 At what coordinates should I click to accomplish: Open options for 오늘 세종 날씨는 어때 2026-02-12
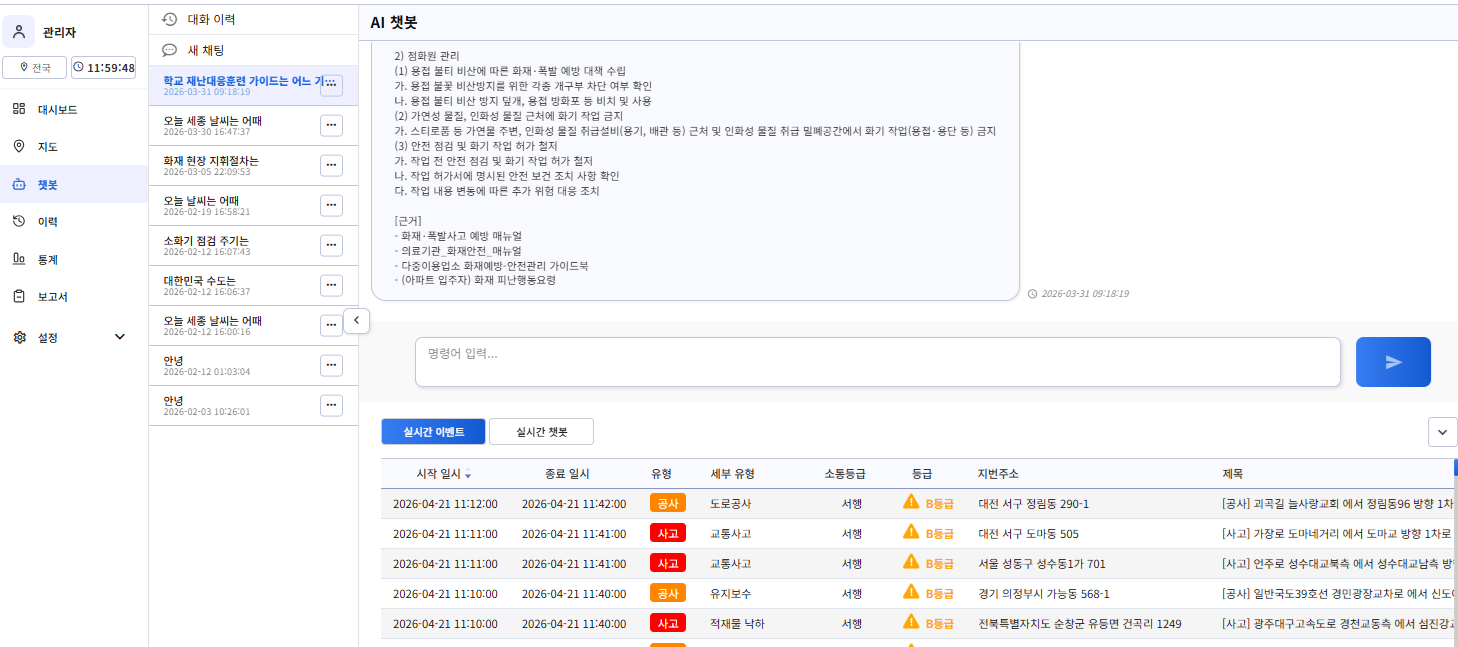(332, 325)
